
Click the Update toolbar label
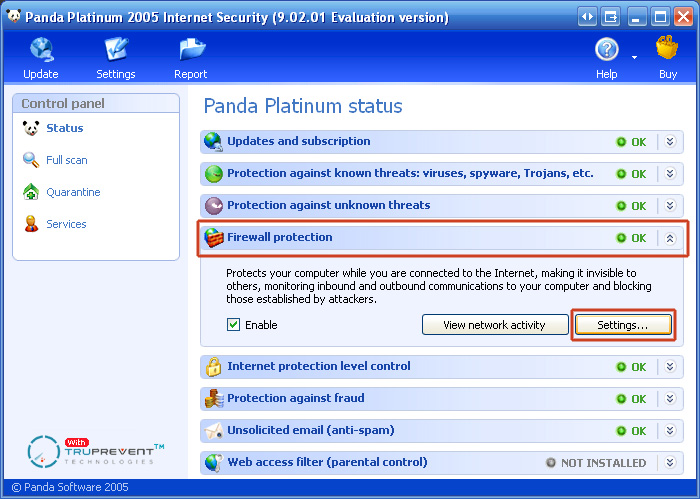(41, 74)
